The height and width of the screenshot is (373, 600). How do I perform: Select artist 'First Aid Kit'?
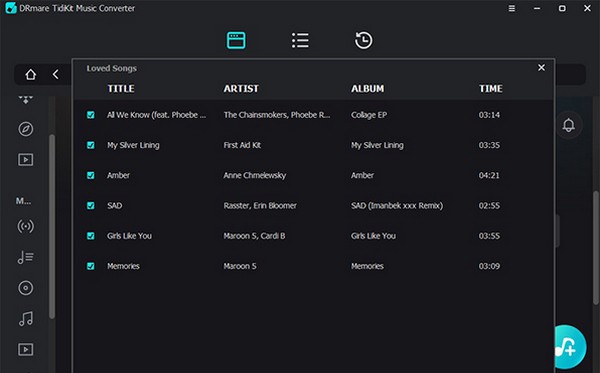pos(242,145)
